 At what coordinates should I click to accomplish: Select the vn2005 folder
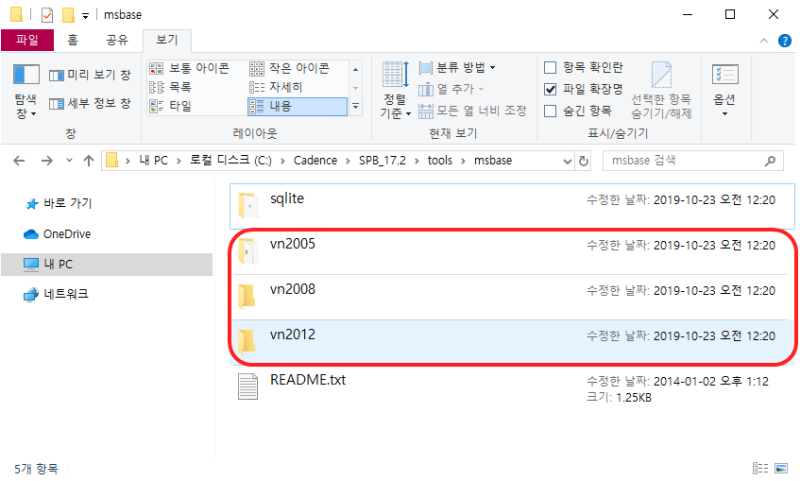coord(512,252)
